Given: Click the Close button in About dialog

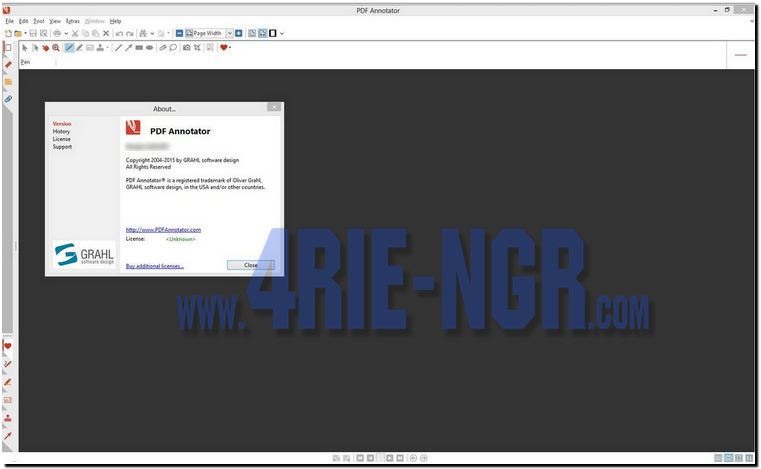Looking at the screenshot, I should coord(250,265).
